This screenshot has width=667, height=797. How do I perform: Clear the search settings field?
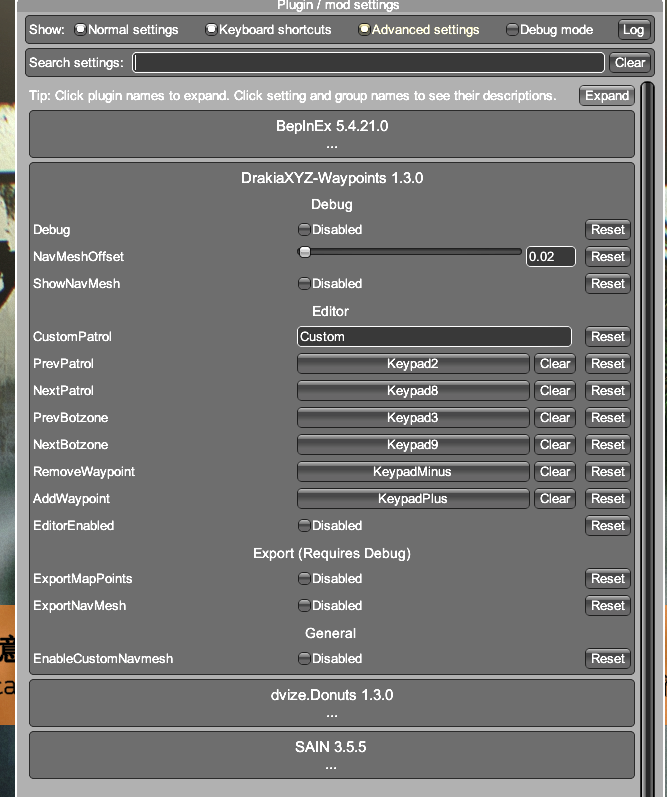(x=629, y=63)
